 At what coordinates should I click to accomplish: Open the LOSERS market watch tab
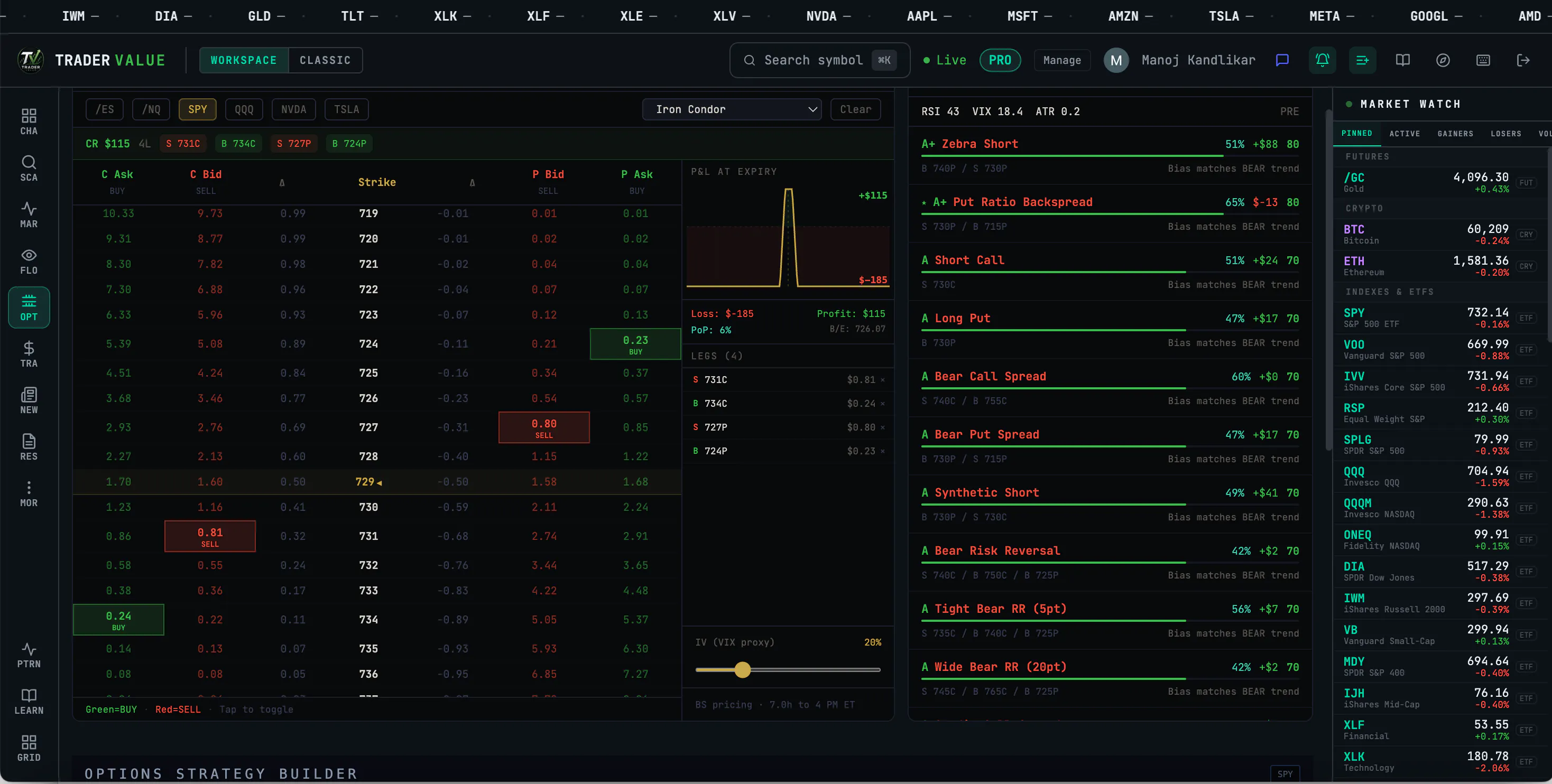1506,134
